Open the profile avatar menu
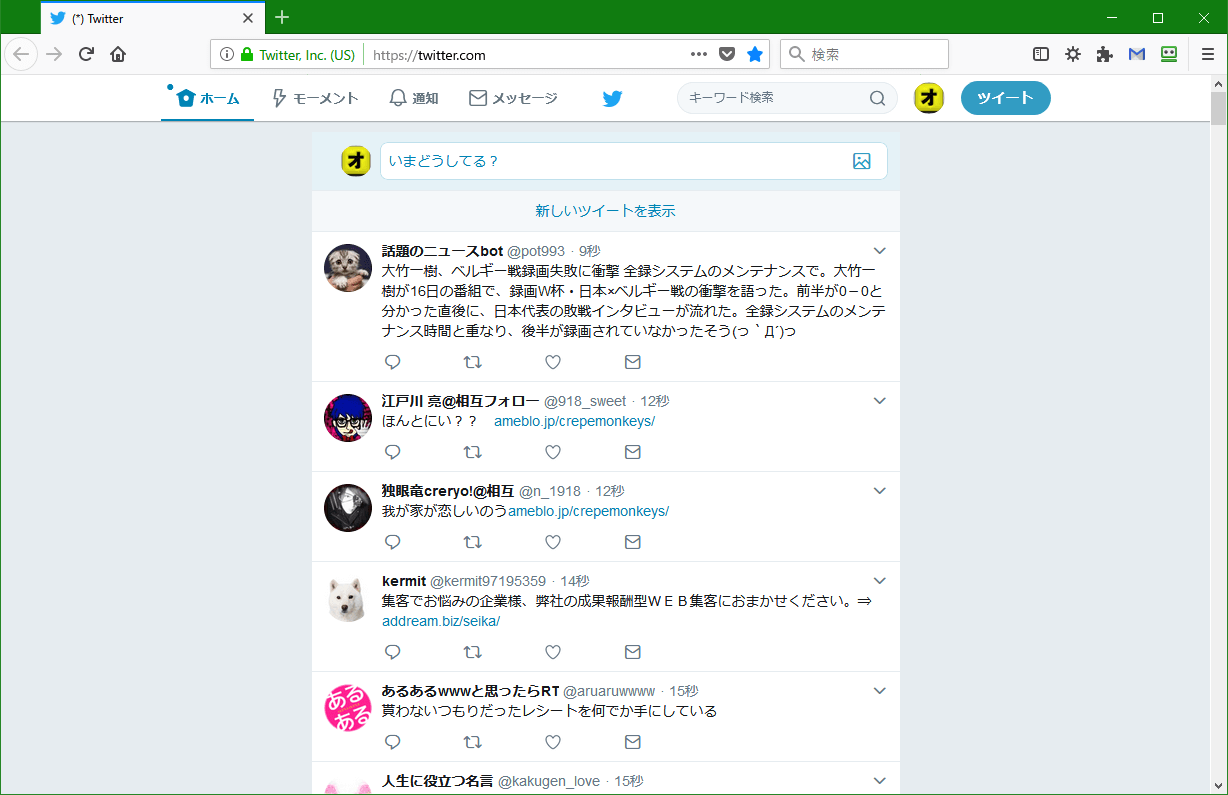The height and width of the screenshot is (795, 1228). [x=929, y=98]
